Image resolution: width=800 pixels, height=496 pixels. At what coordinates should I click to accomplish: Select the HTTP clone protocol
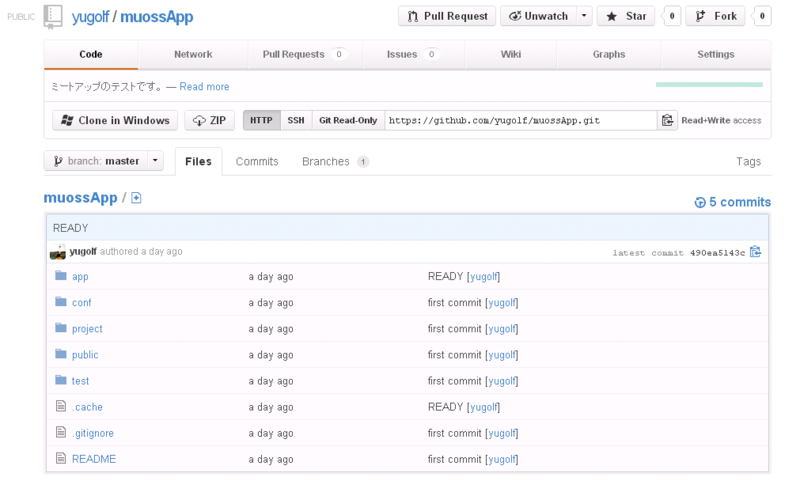(x=261, y=120)
